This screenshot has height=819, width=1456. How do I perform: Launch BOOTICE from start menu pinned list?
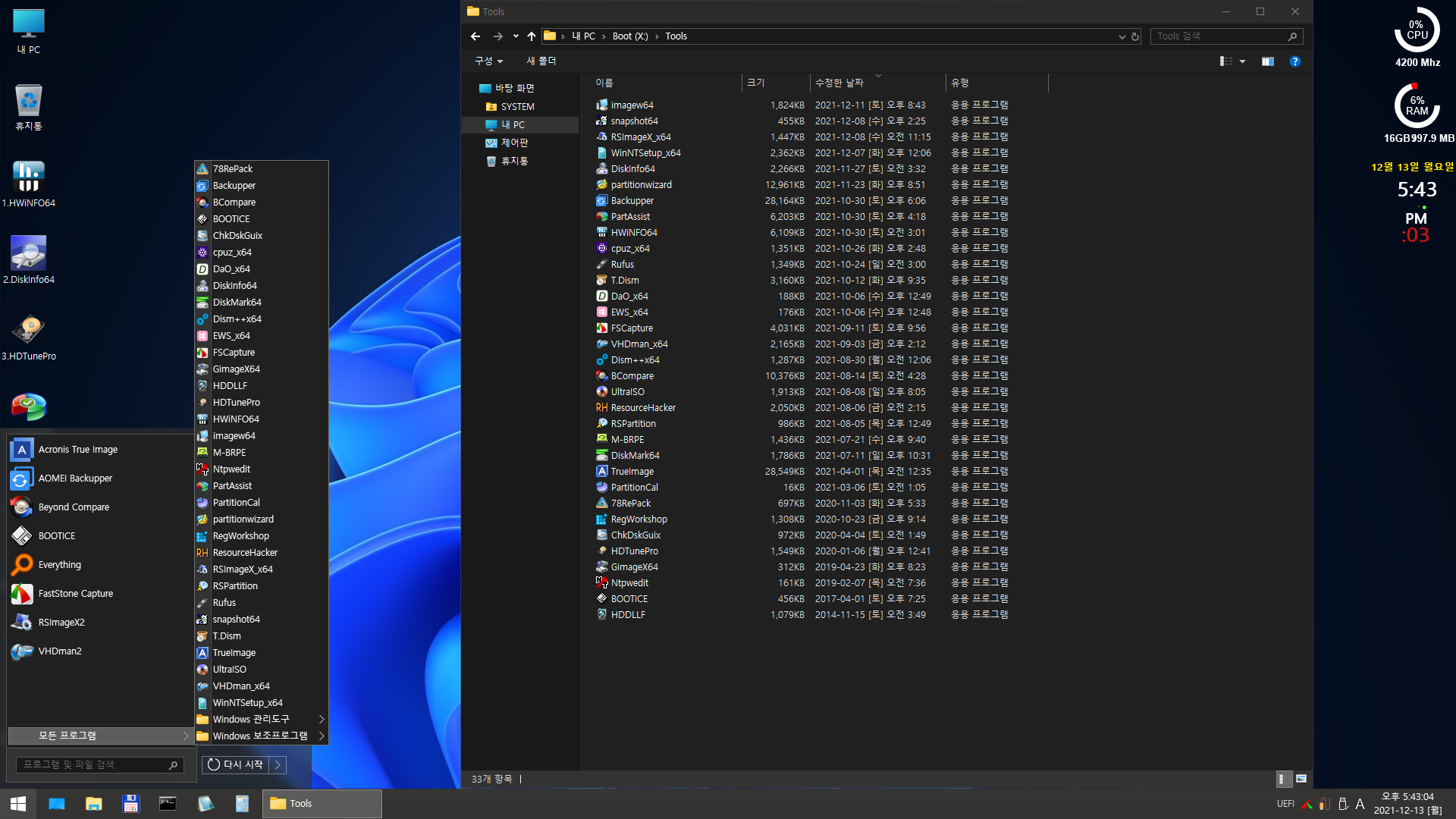[x=100, y=536]
